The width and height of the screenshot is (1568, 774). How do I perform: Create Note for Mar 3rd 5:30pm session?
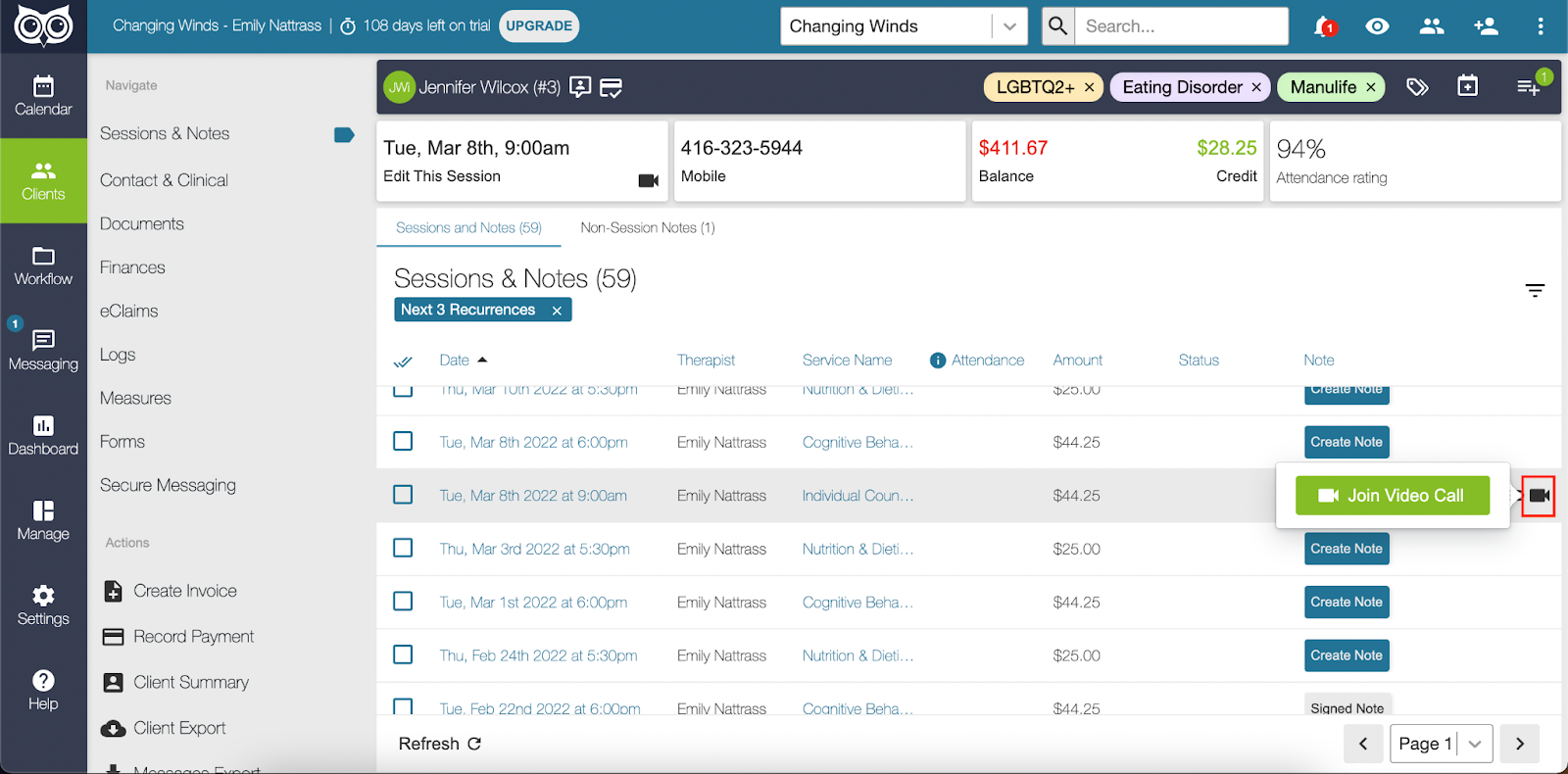pyautogui.click(x=1347, y=549)
